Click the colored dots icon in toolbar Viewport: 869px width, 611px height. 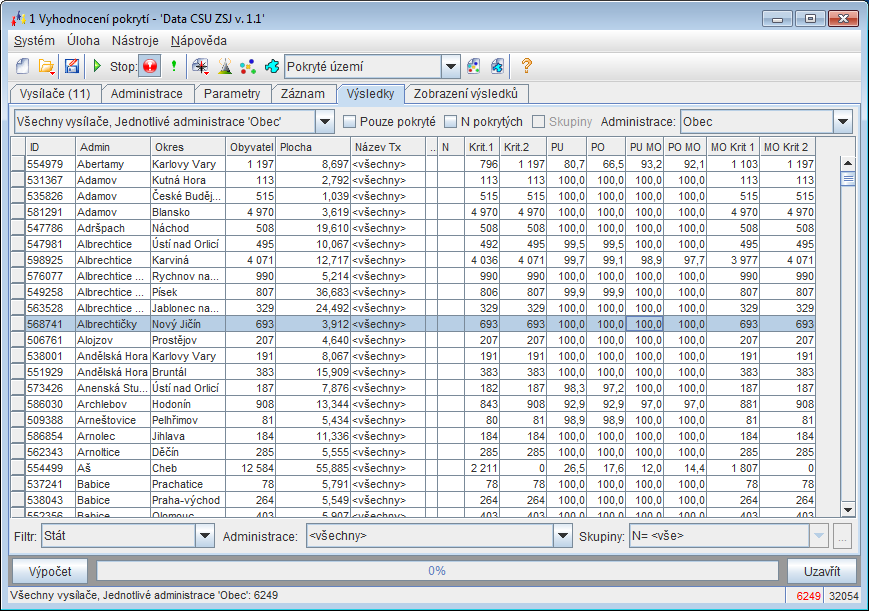pyautogui.click(x=247, y=66)
